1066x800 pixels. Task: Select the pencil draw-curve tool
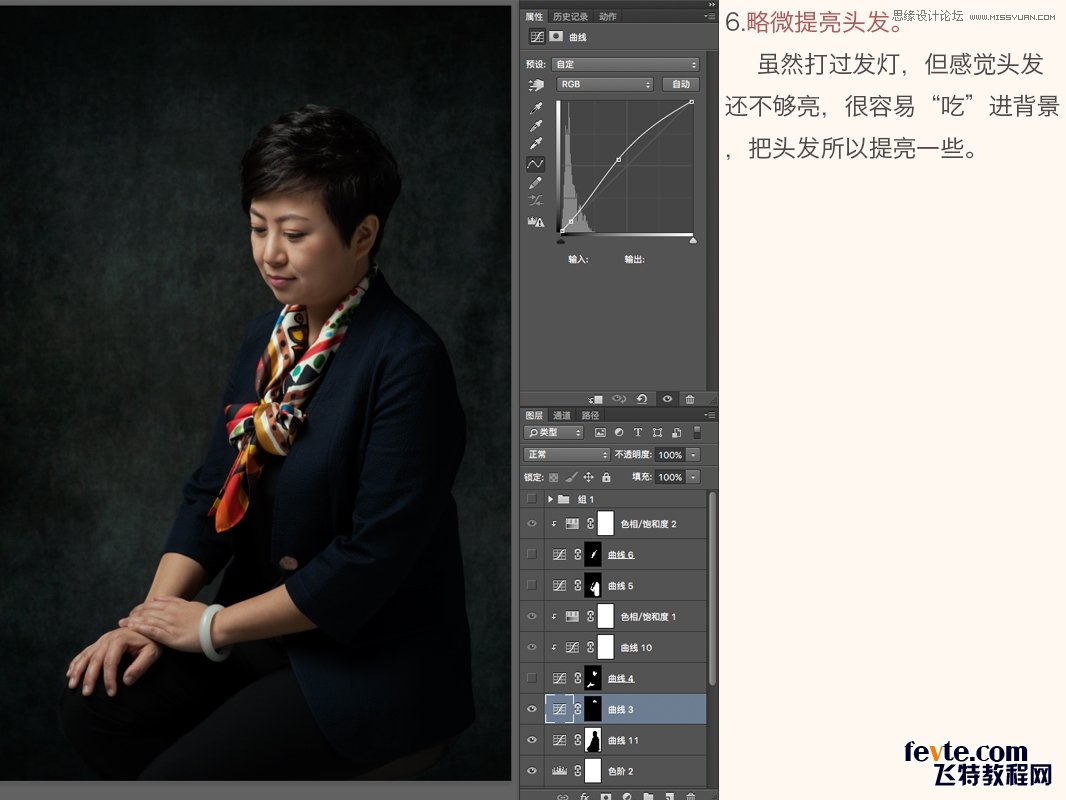[535, 183]
